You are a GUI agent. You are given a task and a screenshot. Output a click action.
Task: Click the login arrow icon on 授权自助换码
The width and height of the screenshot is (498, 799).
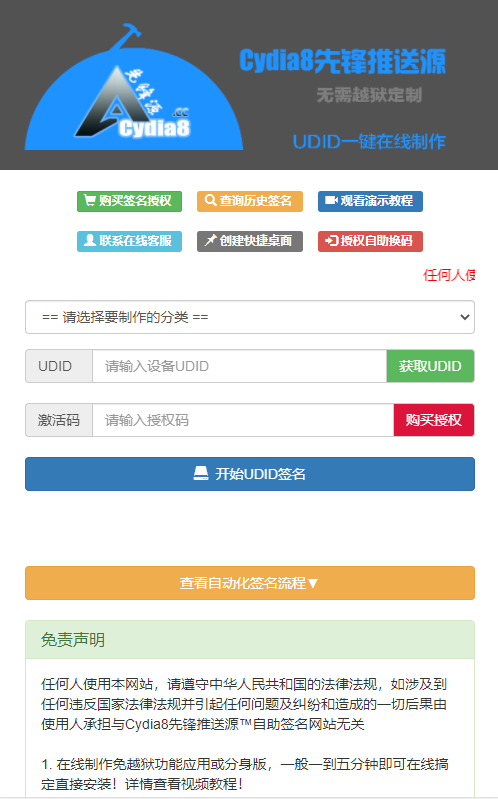tap(331, 241)
